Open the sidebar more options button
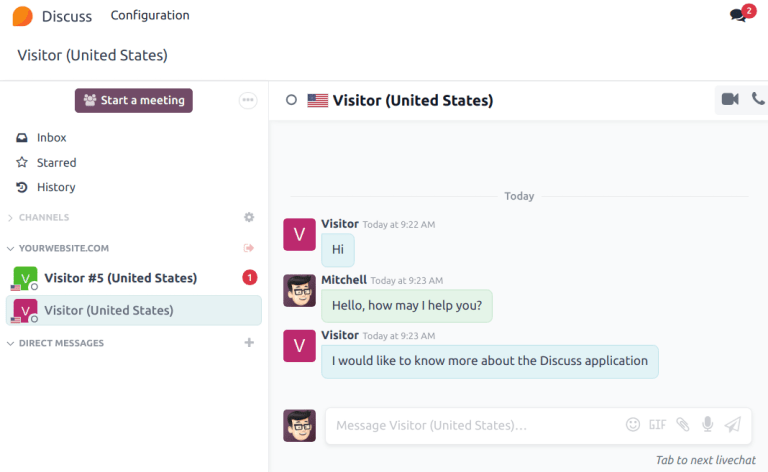The height and width of the screenshot is (472, 768). [248, 100]
